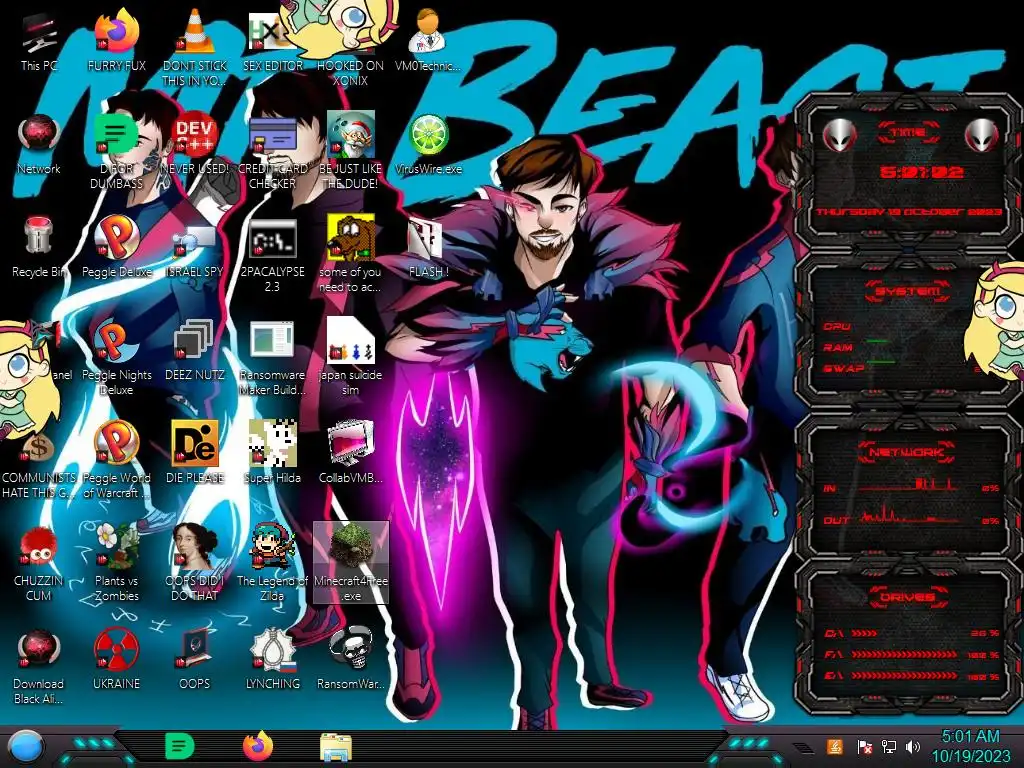Screen dimensions: 1024x768
Task: Click the network tray icon
Action: tap(889, 747)
